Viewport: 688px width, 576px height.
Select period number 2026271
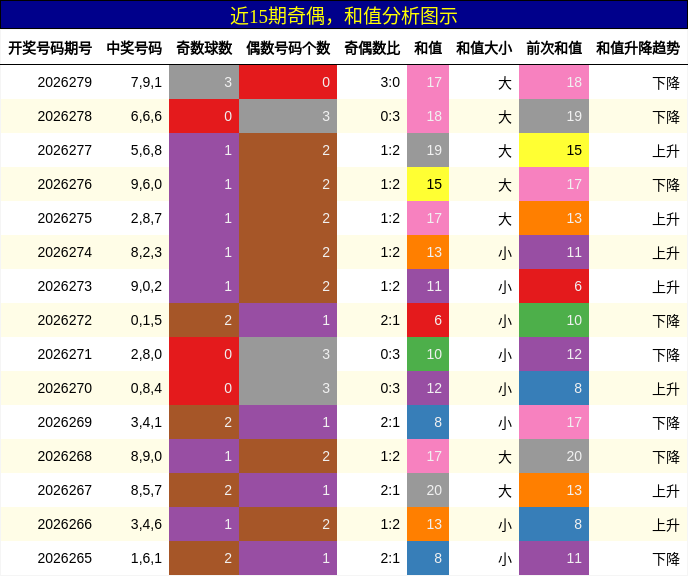[64, 354]
